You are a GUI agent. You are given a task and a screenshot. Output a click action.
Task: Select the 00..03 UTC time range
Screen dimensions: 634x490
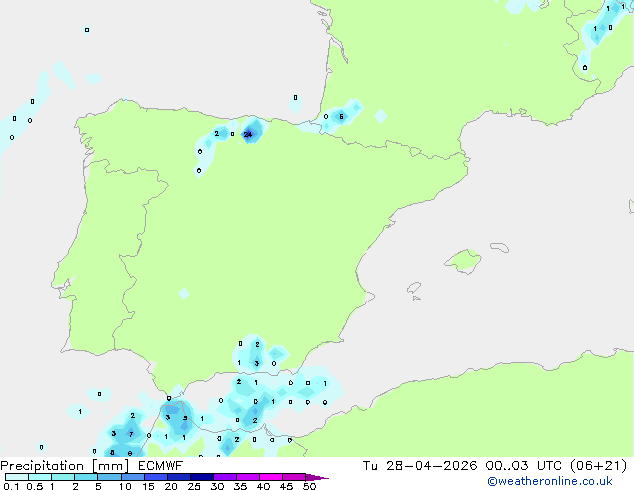(x=524, y=466)
